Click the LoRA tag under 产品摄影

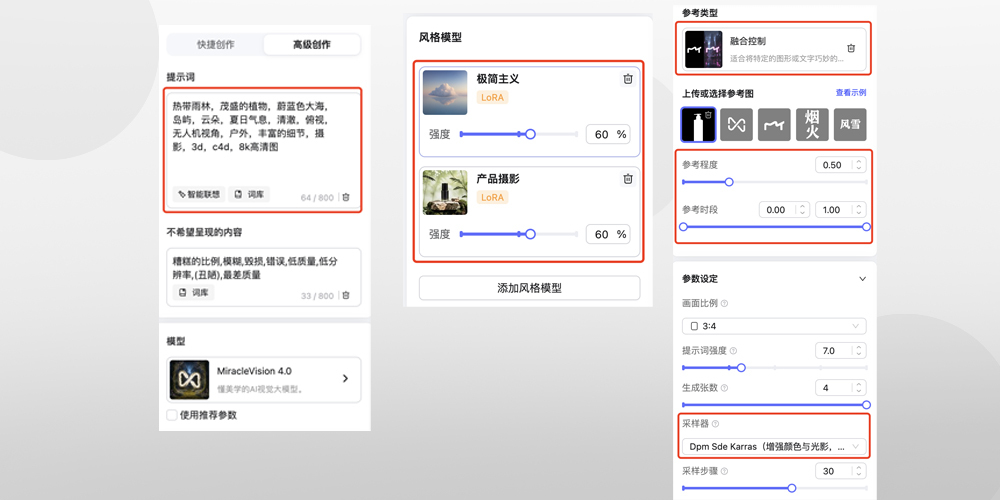click(x=492, y=198)
